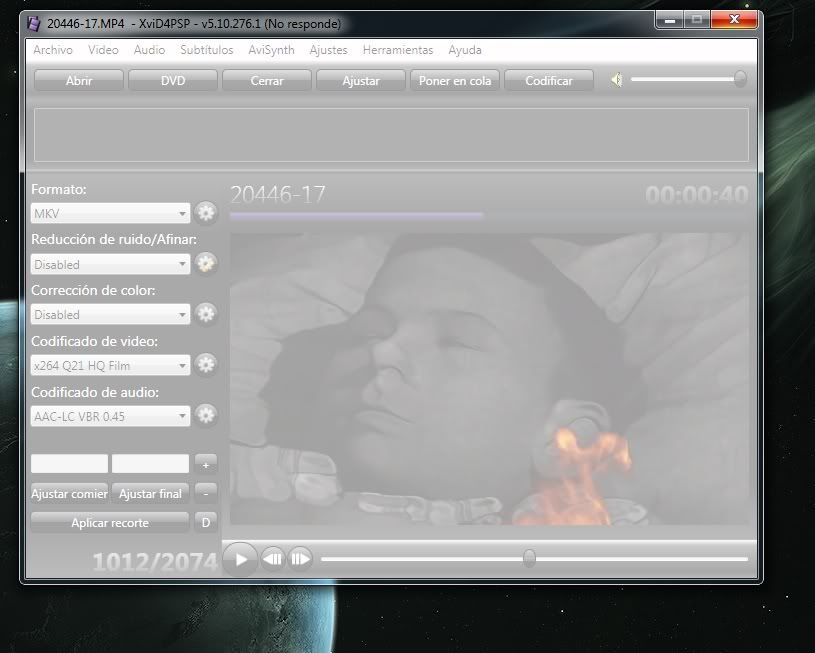Expand the Formato MKV dropdown
This screenshot has width=815, height=653.
click(x=182, y=214)
